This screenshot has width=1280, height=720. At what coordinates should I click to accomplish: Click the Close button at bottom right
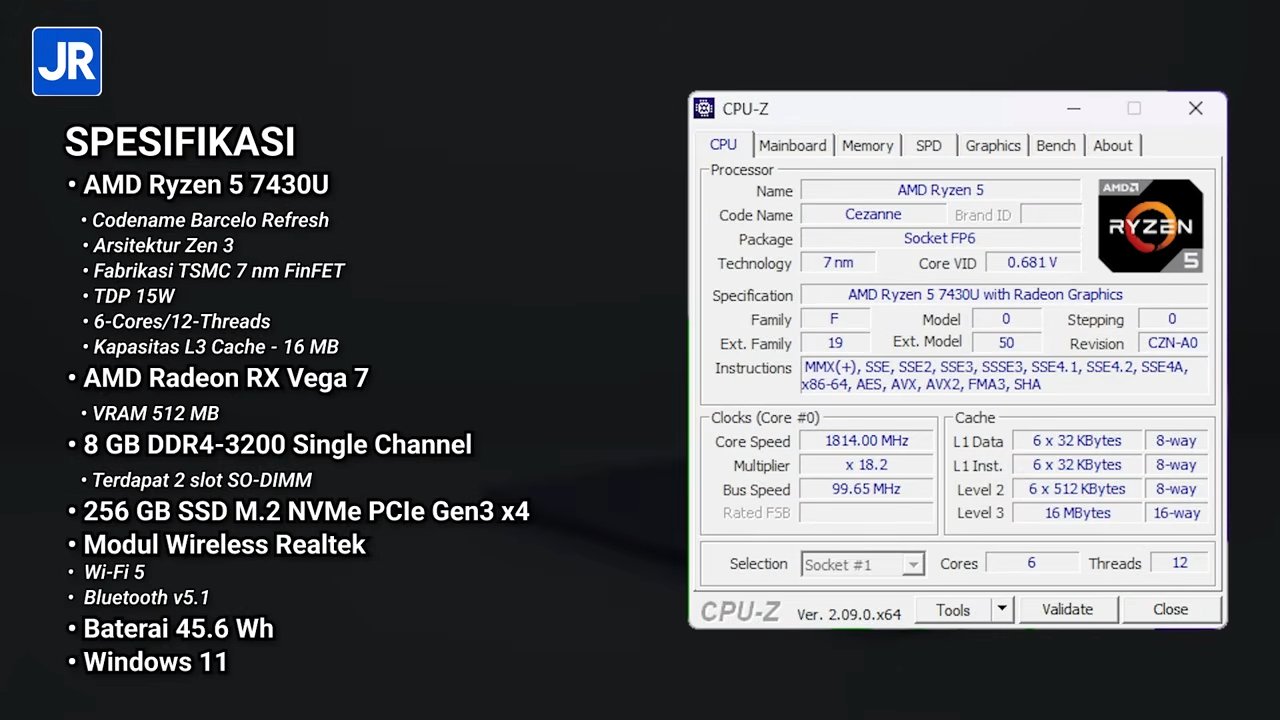pyautogui.click(x=1170, y=610)
